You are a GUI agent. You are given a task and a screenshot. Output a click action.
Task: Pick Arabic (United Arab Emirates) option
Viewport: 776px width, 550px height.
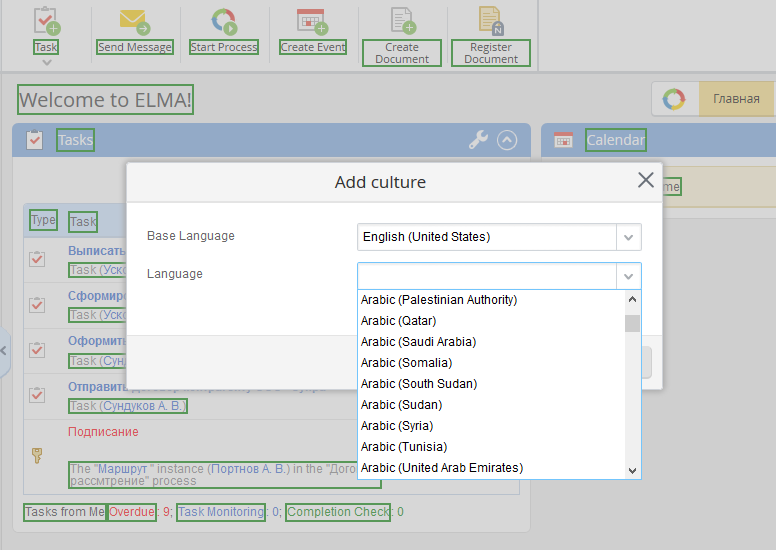tap(441, 468)
